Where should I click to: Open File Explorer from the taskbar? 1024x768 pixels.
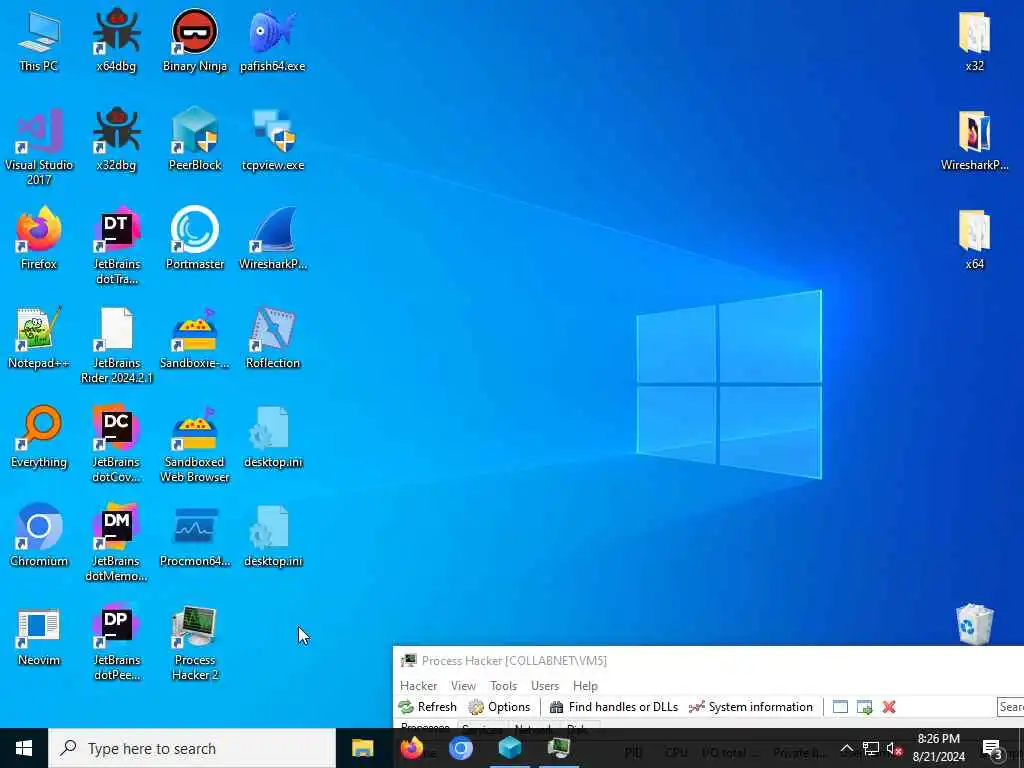(362, 748)
